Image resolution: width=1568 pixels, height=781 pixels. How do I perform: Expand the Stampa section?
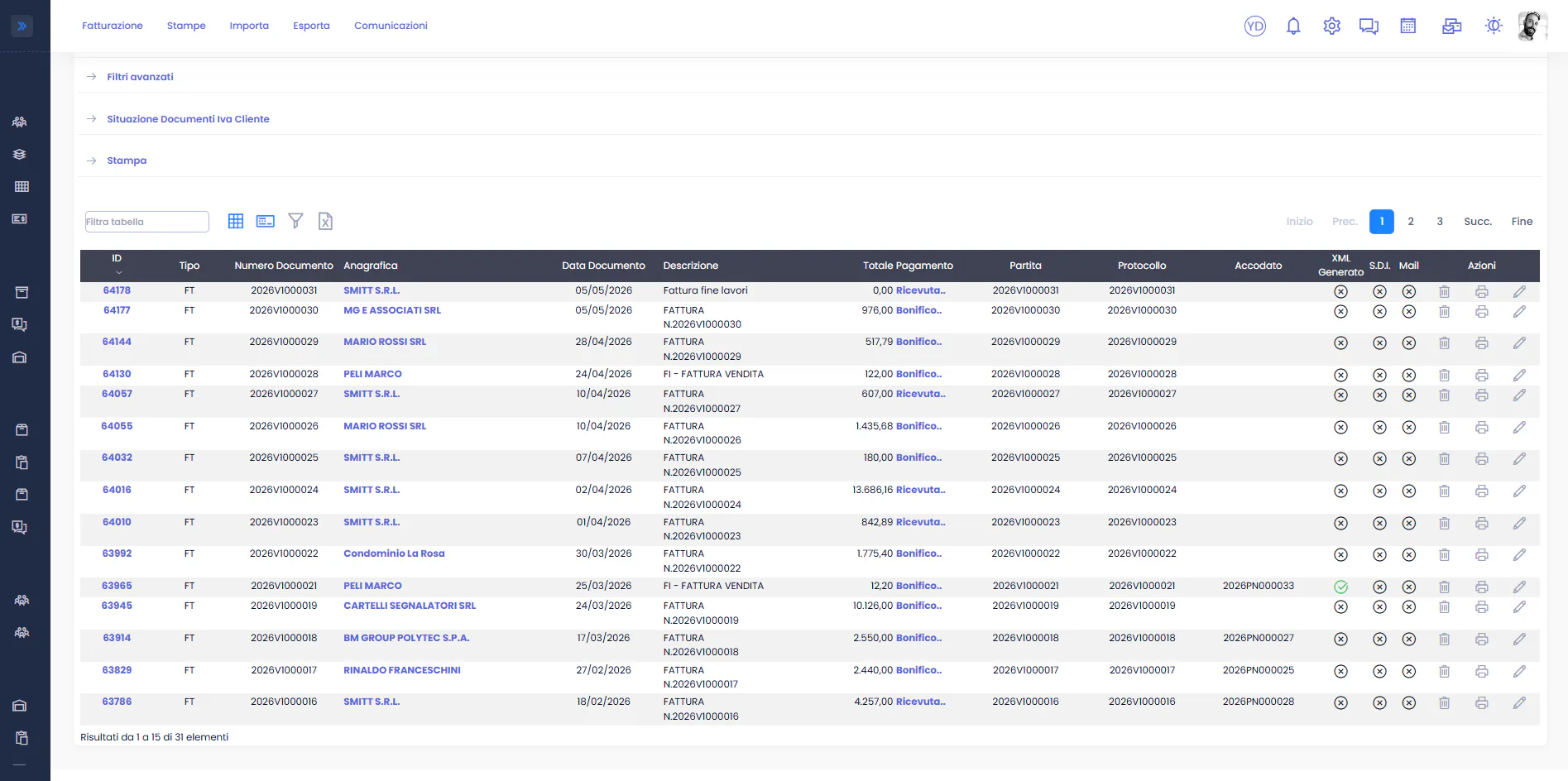(127, 161)
